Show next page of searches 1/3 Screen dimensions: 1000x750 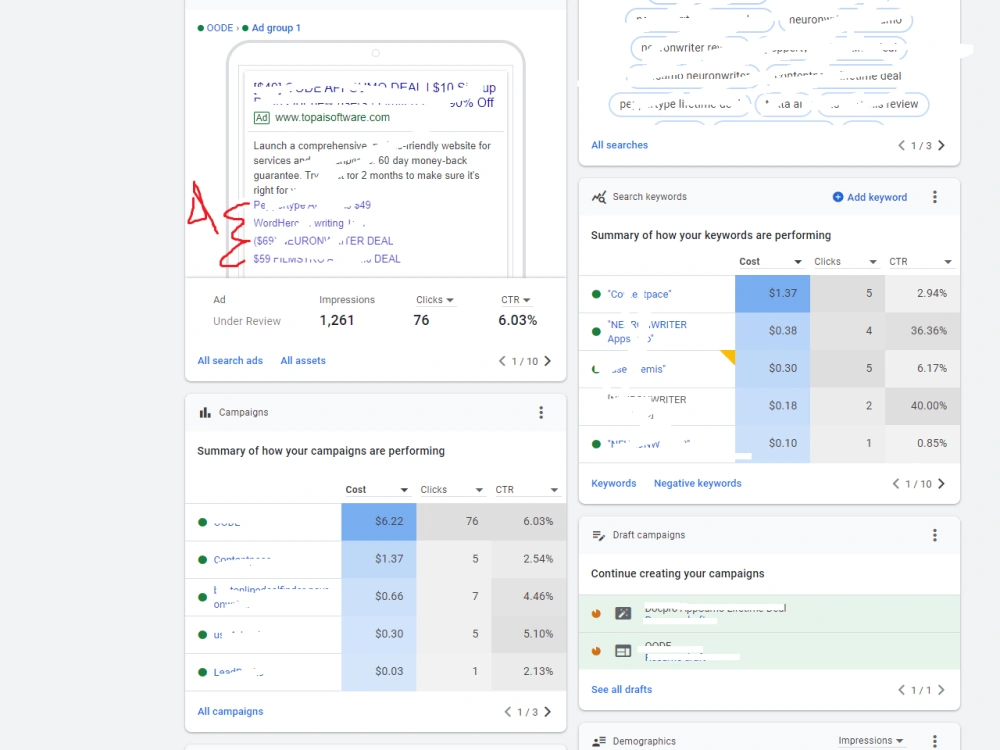tap(941, 145)
